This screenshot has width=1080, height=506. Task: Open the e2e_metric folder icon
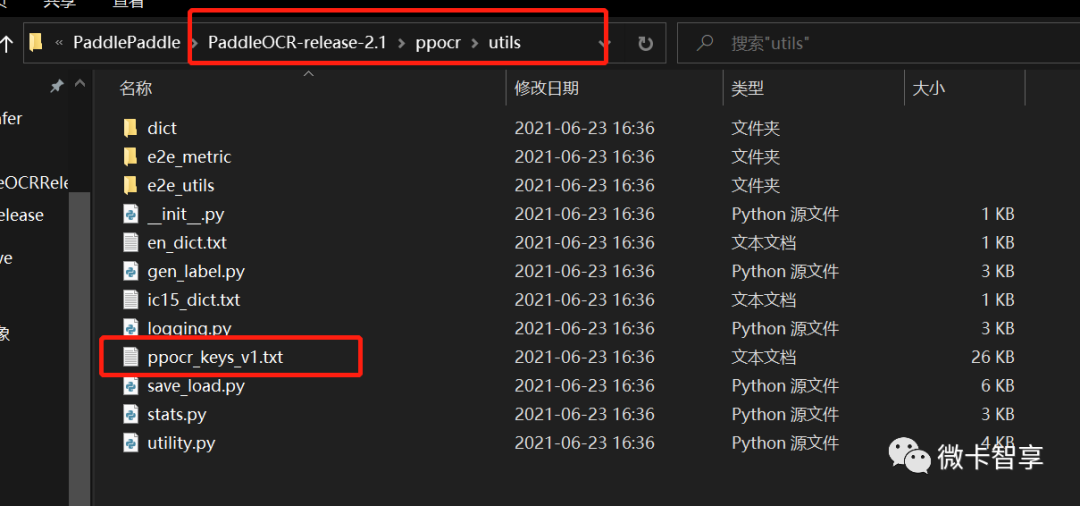pos(130,157)
